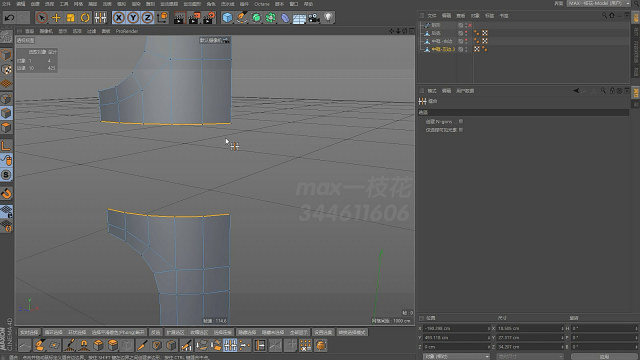This screenshot has height=360, width=640.
Task: Open the ProRender viewport menu
Action: [127, 31]
